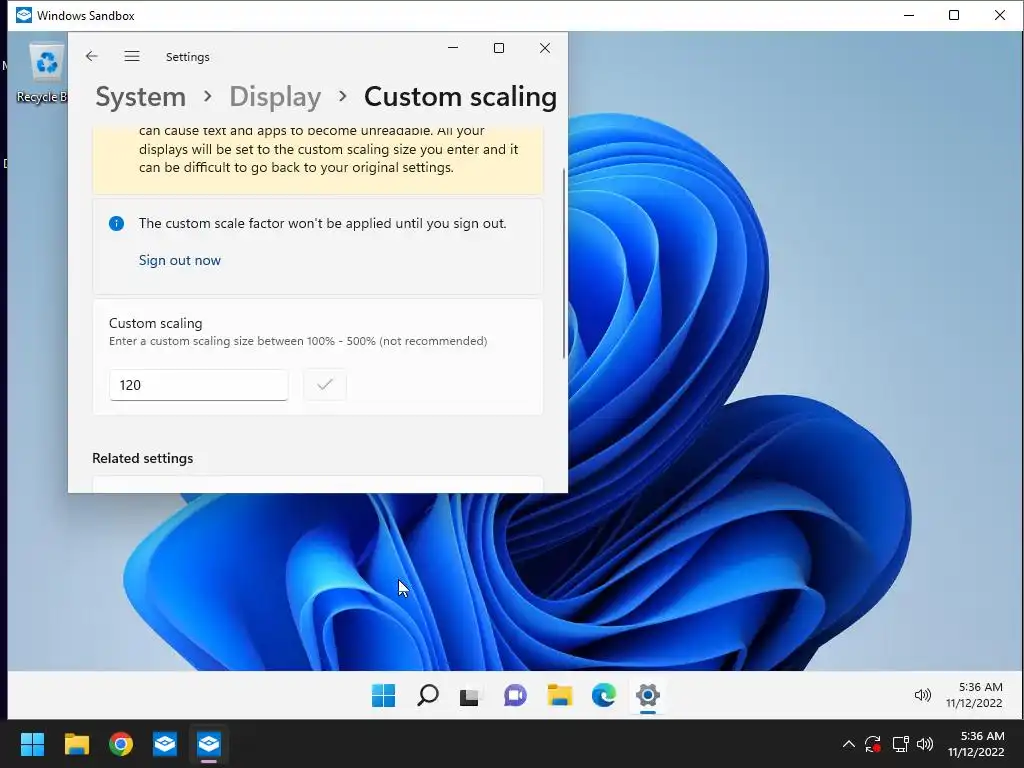The width and height of the screenshot is (1024, 768).
Task: Show hidden icons in host system tray
Action: tap(848, 744)
